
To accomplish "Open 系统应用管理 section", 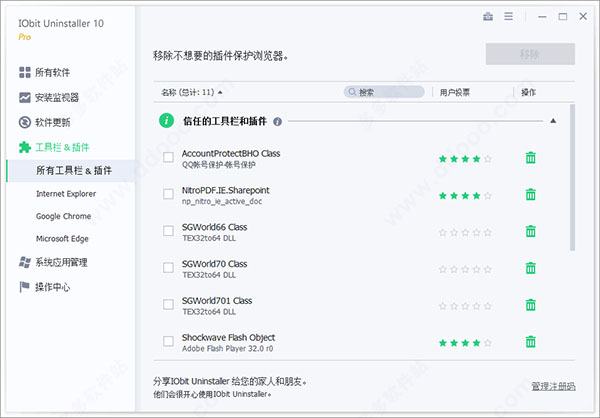I will pyautogui.click(x=61, y=262).
